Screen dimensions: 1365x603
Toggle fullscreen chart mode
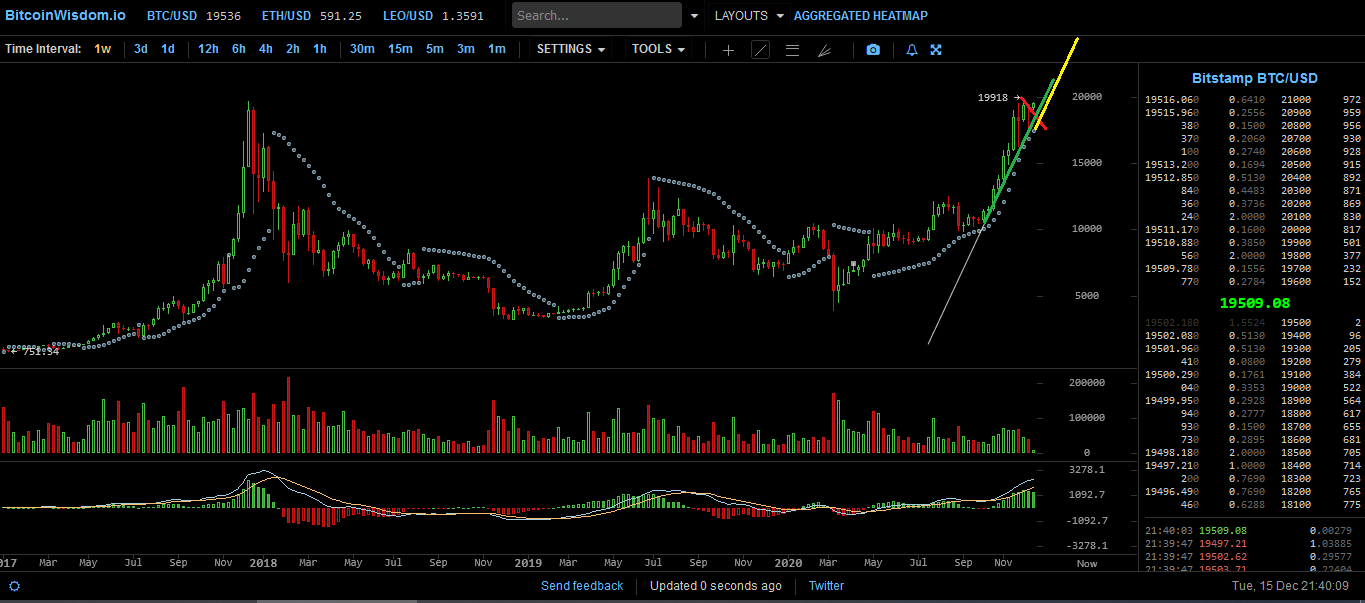click(936, 49)
